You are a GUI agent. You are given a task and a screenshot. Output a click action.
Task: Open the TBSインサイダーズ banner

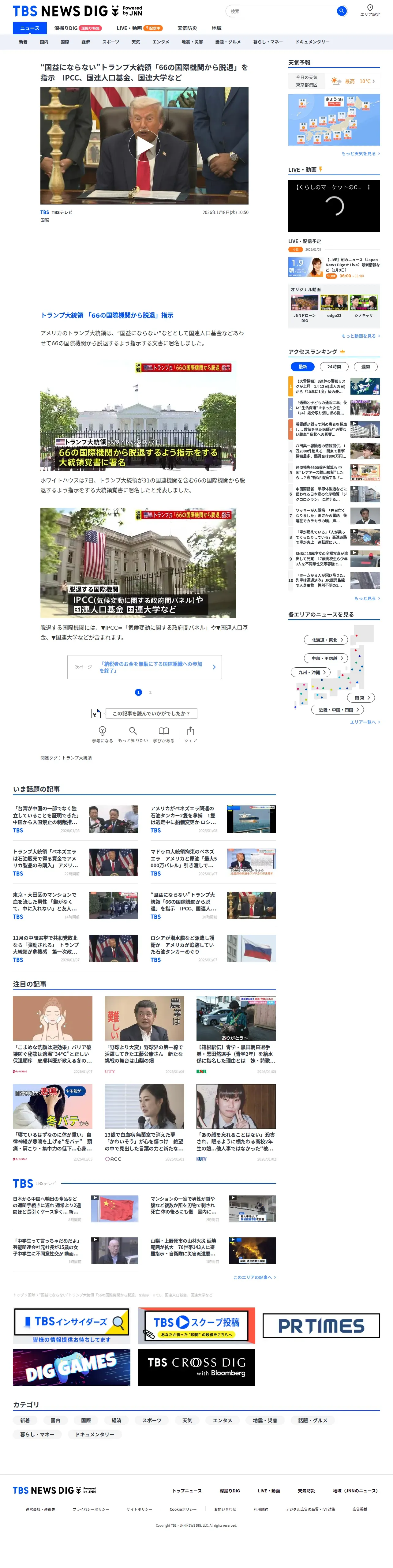[x=72, y=1326]
